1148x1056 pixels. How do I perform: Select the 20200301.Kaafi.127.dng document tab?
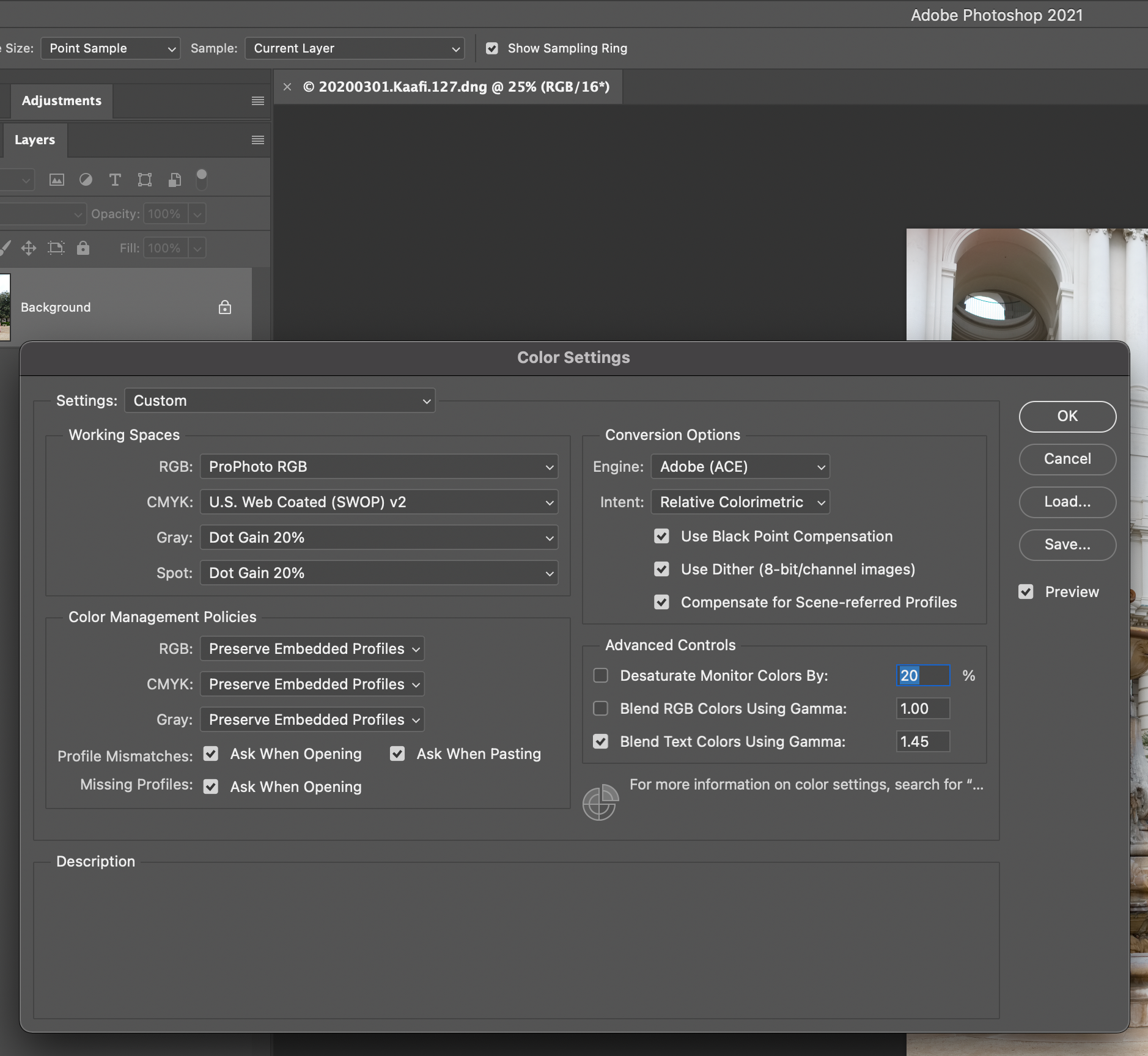pyautogui.click(x=456, y=87)
